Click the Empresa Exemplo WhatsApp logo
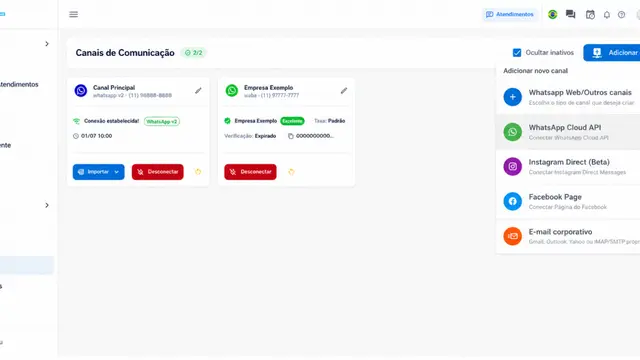 point(232,91)
